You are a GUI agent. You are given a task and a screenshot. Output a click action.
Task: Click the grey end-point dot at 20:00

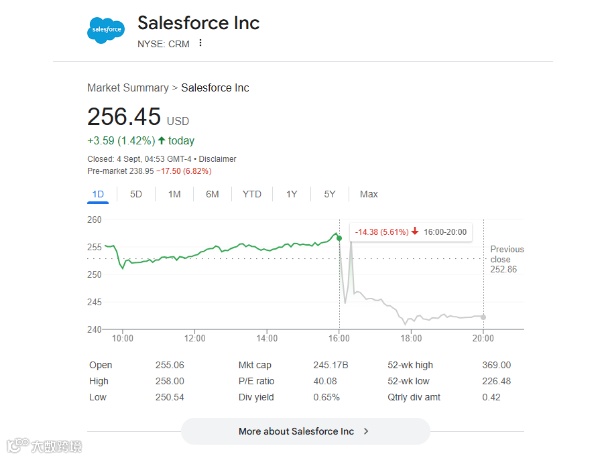(x=483, y=316)
